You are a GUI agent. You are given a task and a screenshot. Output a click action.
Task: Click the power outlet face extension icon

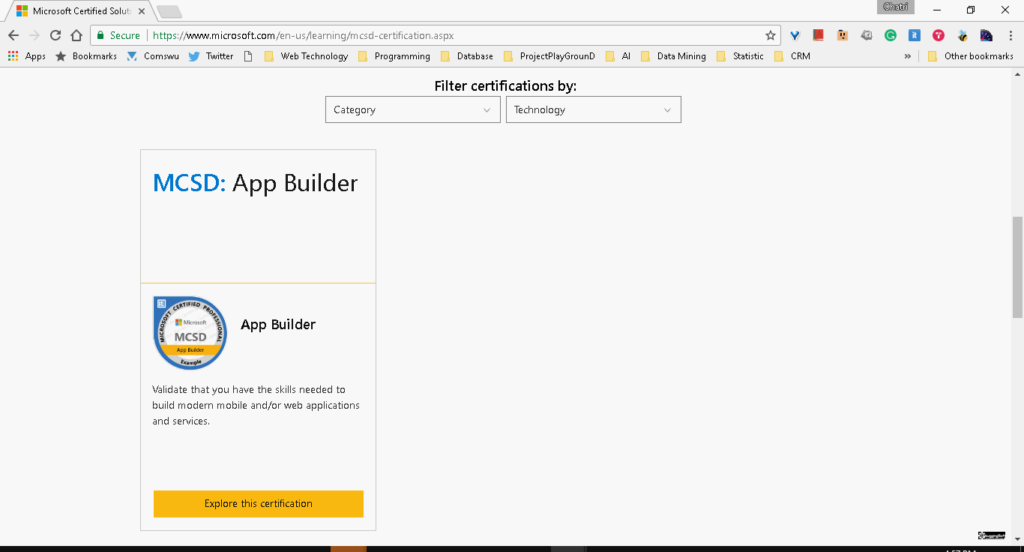pyautogui.click(x=842, y=35)
